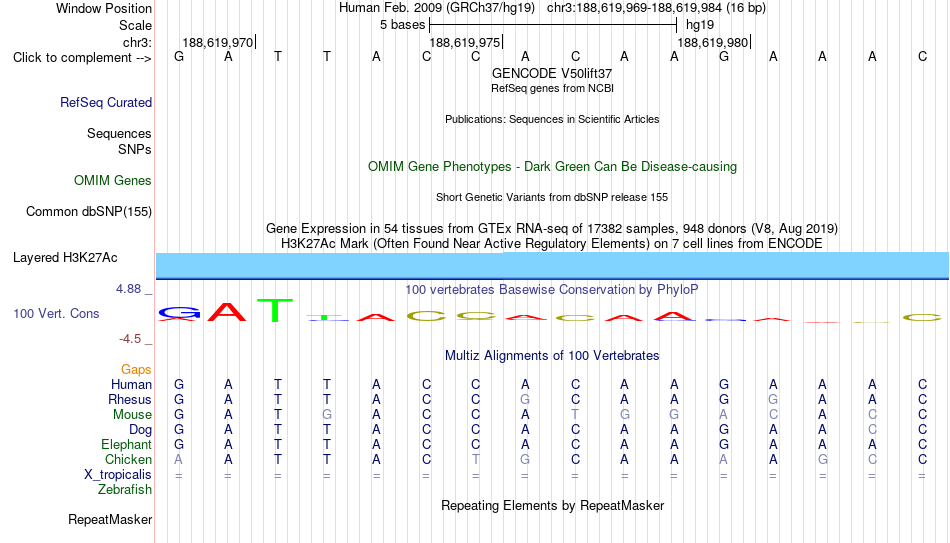Viewport: 950px width, 543px height.
Task: Click the large red A conservation logo letter
Action: click(x=227, y=311)
